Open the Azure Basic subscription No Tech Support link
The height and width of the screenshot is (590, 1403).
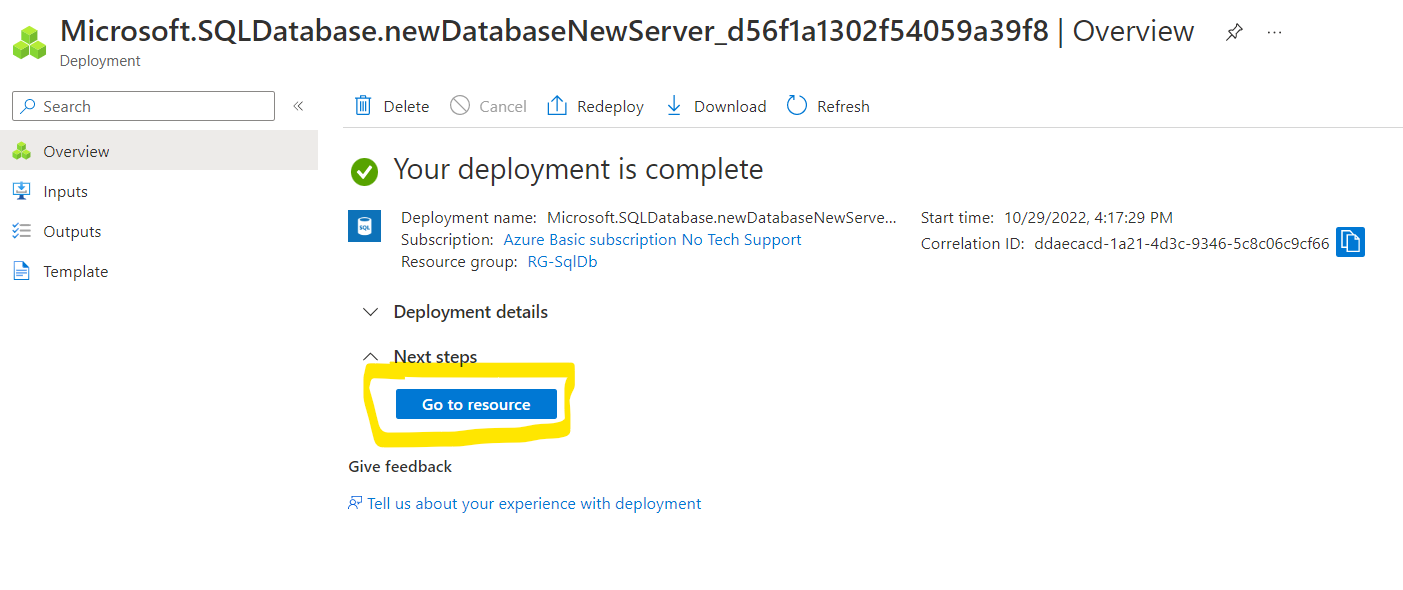point(652,240)
